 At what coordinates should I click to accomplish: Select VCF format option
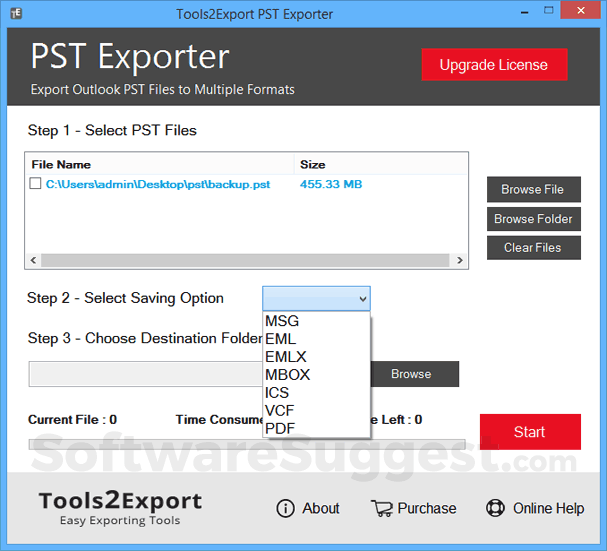316,410
